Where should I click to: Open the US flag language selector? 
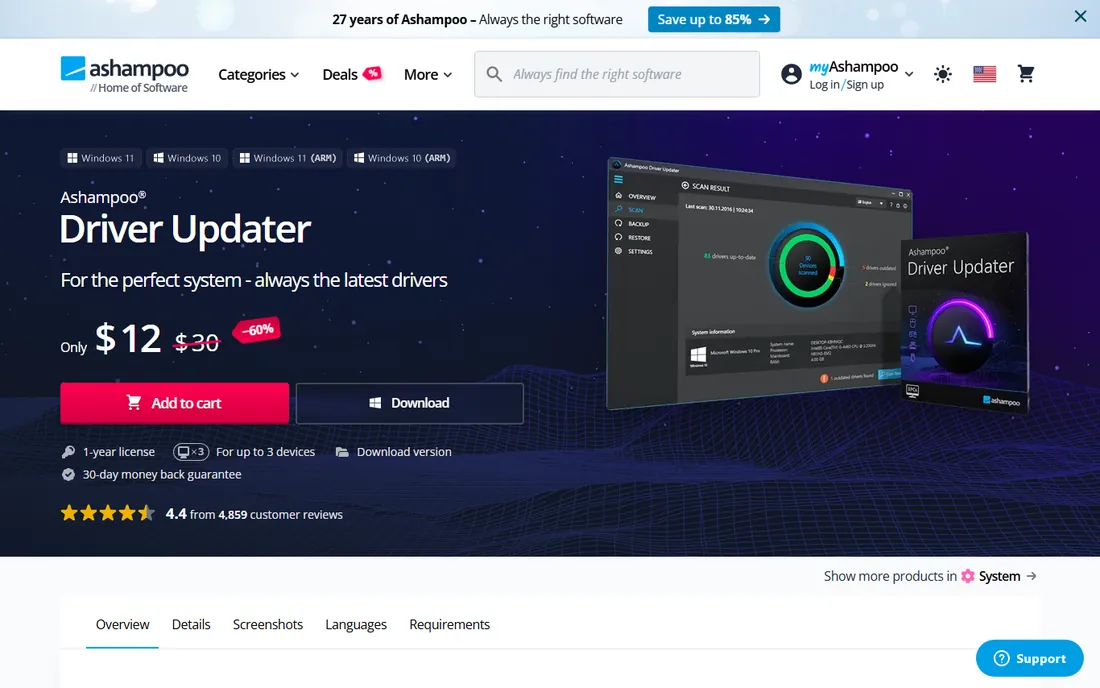pyautogui.click(x=984, y=74)
